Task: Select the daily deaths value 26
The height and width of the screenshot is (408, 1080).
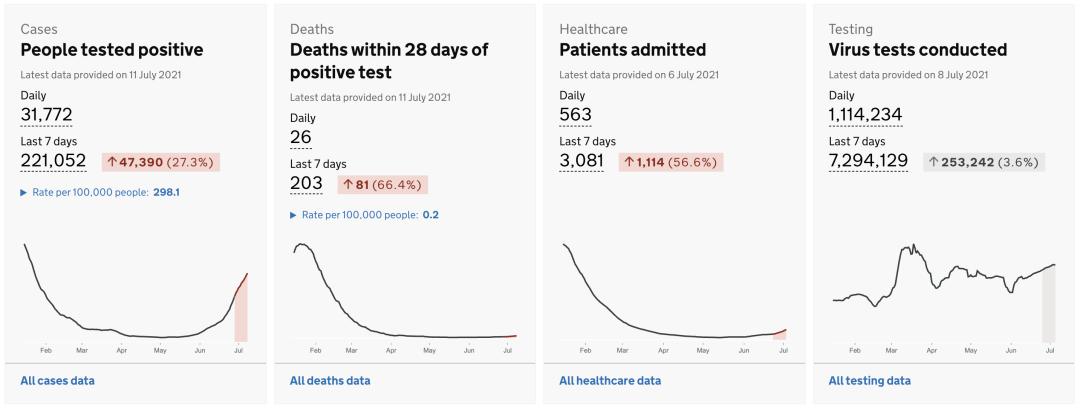Action: click(x=301, y=137)
